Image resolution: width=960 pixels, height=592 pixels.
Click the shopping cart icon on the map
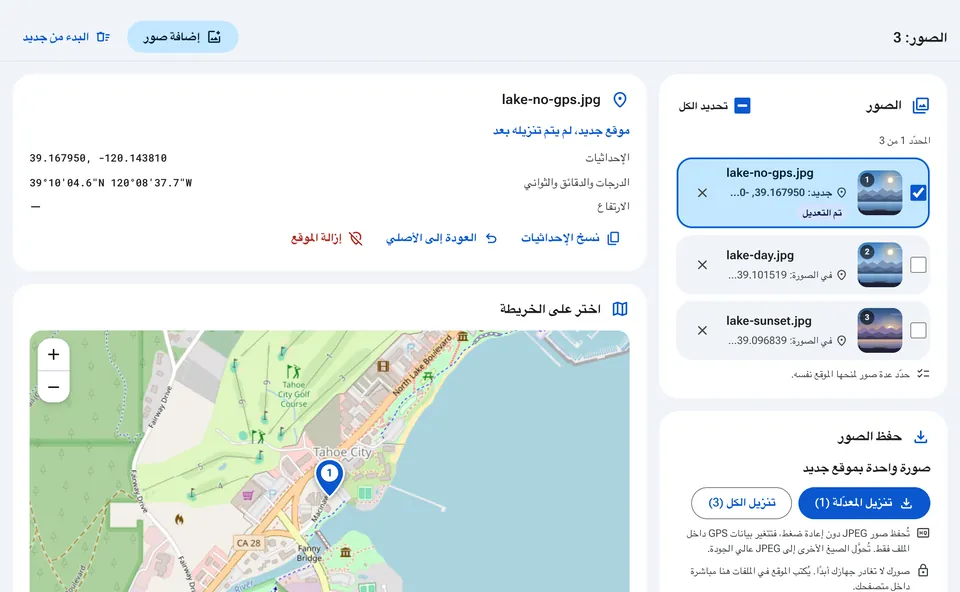tap(247, 495)
